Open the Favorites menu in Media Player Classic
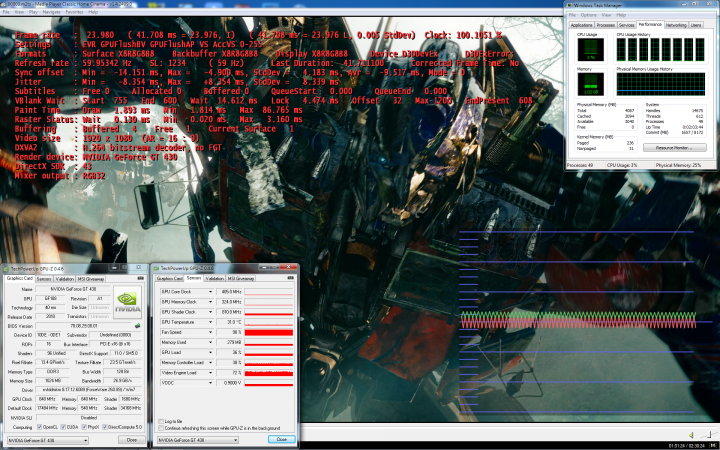The width and height of the screenshot is (720, 450). tap(74, 12)
